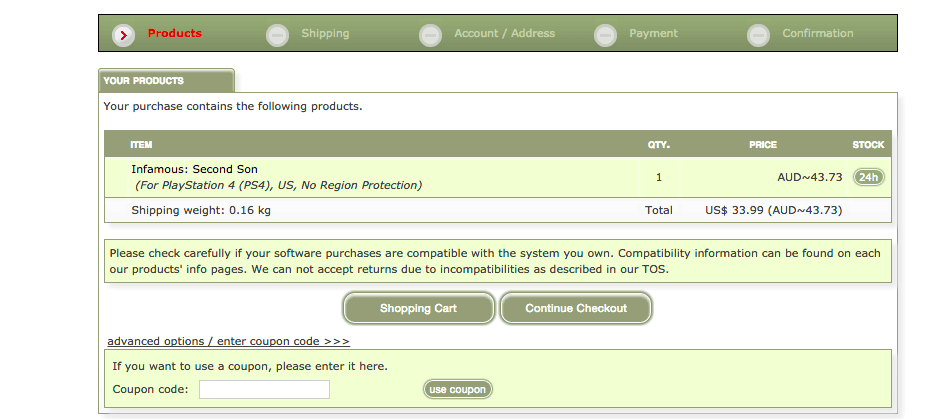Click the round icon beside Account / Address
This screenshot has height=419, width=945.
tap(430, 35)
